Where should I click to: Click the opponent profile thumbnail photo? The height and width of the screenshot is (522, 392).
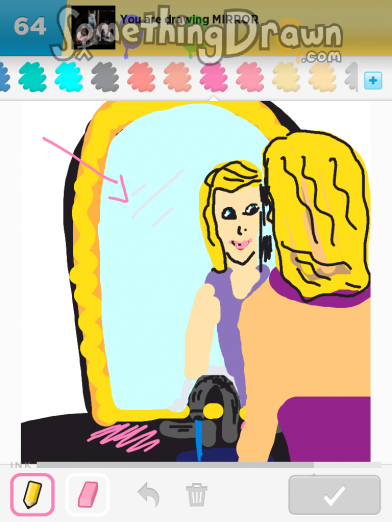94,28
